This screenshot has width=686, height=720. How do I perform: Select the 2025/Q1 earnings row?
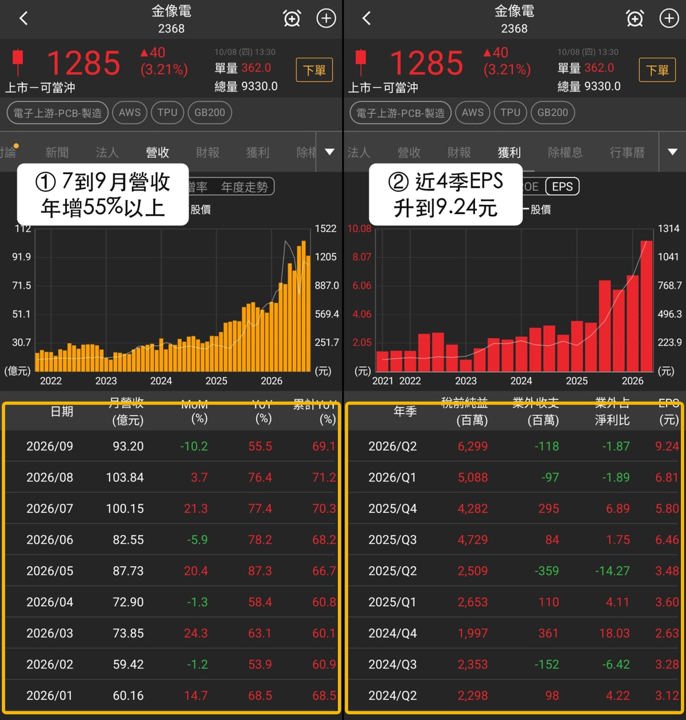click(x=514, y=602)
